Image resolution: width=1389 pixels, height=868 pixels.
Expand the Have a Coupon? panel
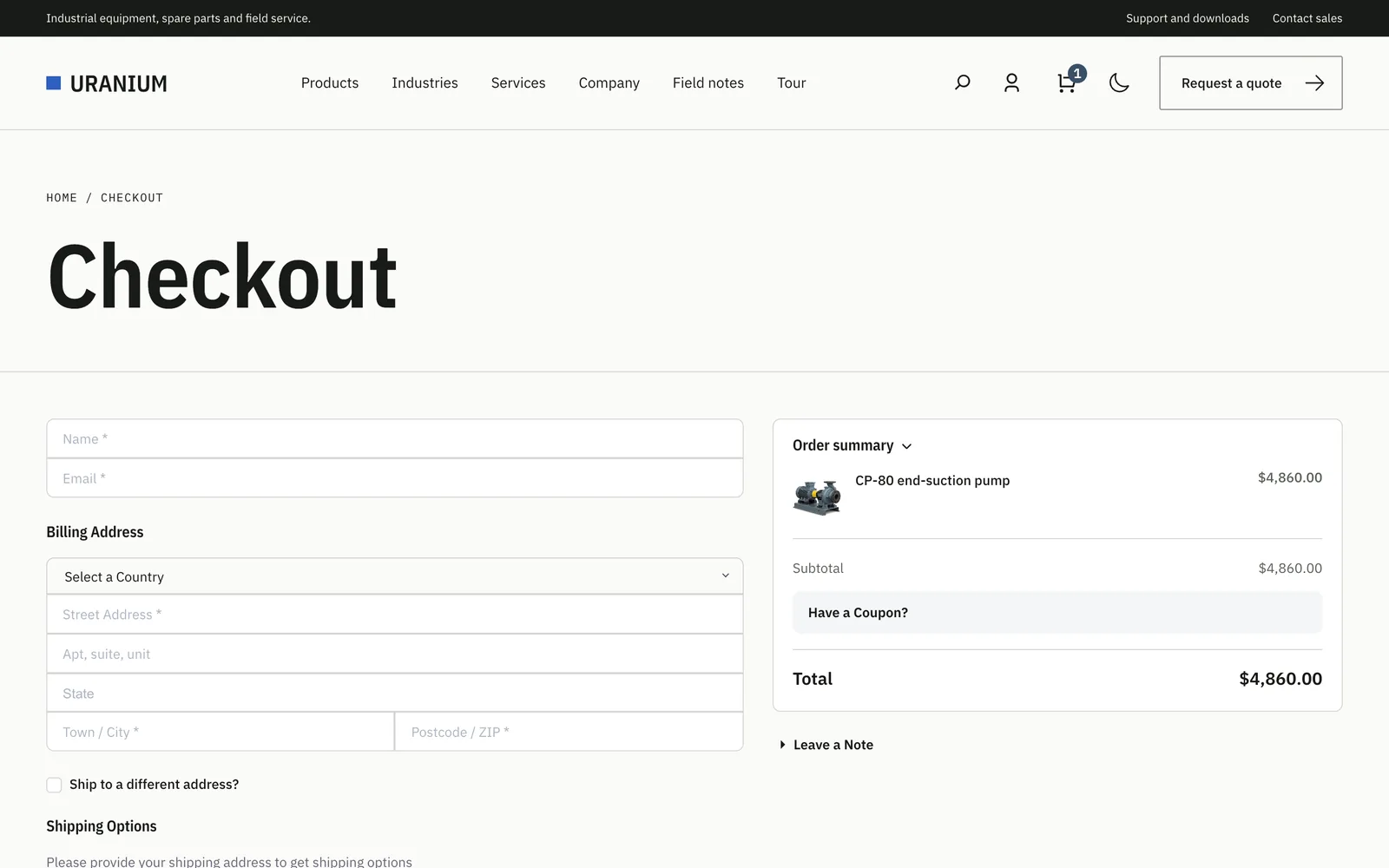click(x=1057, y=613)
